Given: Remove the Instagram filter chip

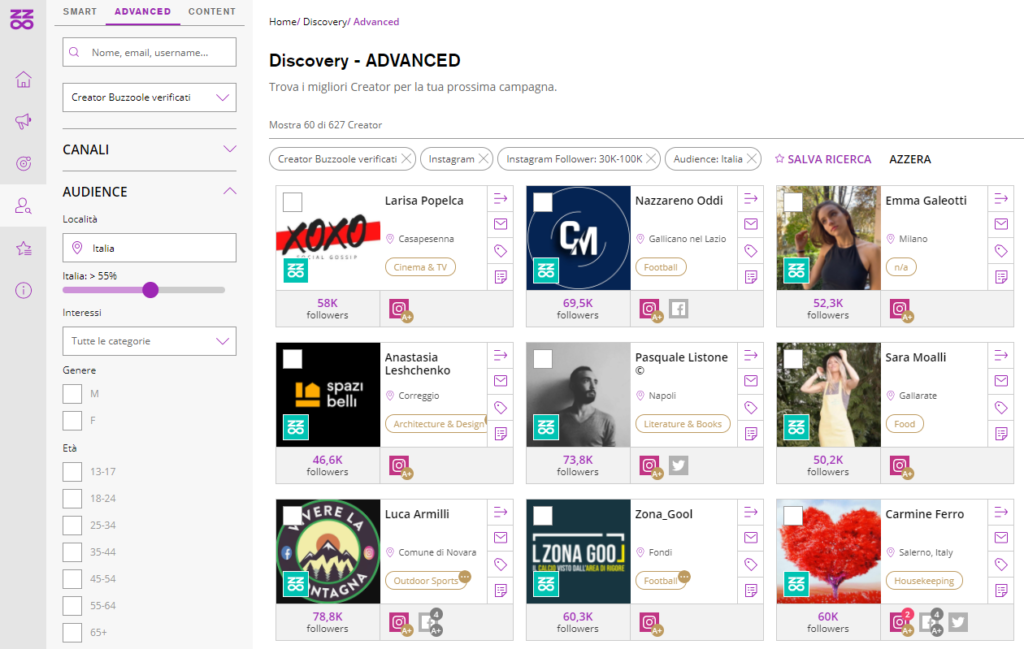Looking at the screenshot, I should click(x=483, y=159).
